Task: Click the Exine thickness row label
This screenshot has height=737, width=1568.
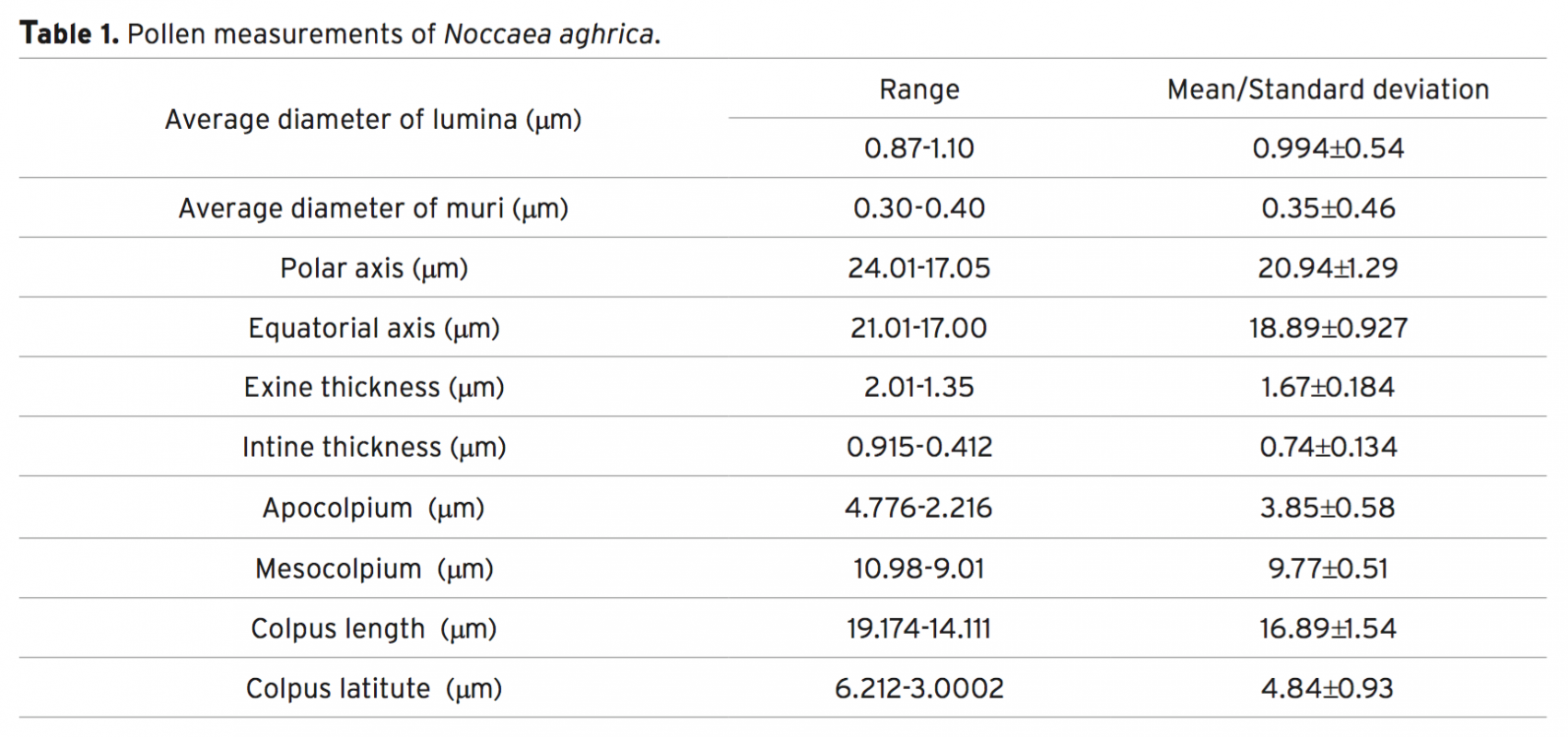Action: 373,387
